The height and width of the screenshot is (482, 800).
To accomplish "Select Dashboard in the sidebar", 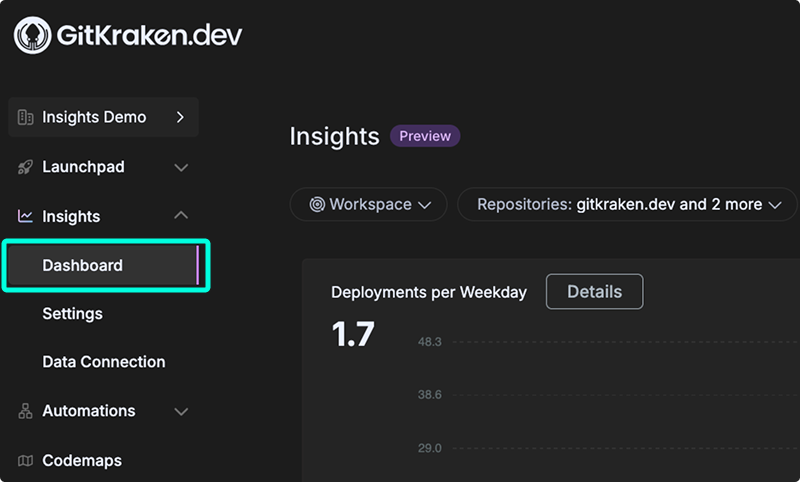I will pos(103,265).
